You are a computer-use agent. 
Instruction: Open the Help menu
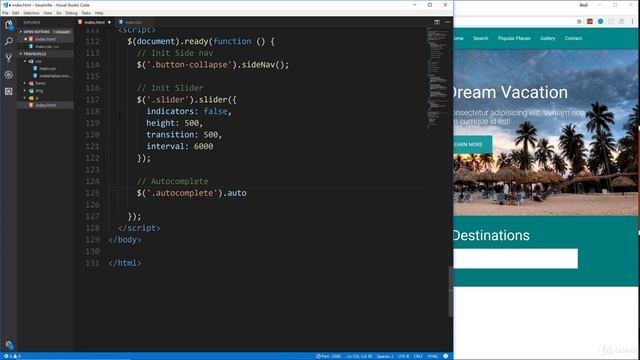click(99, 13)
